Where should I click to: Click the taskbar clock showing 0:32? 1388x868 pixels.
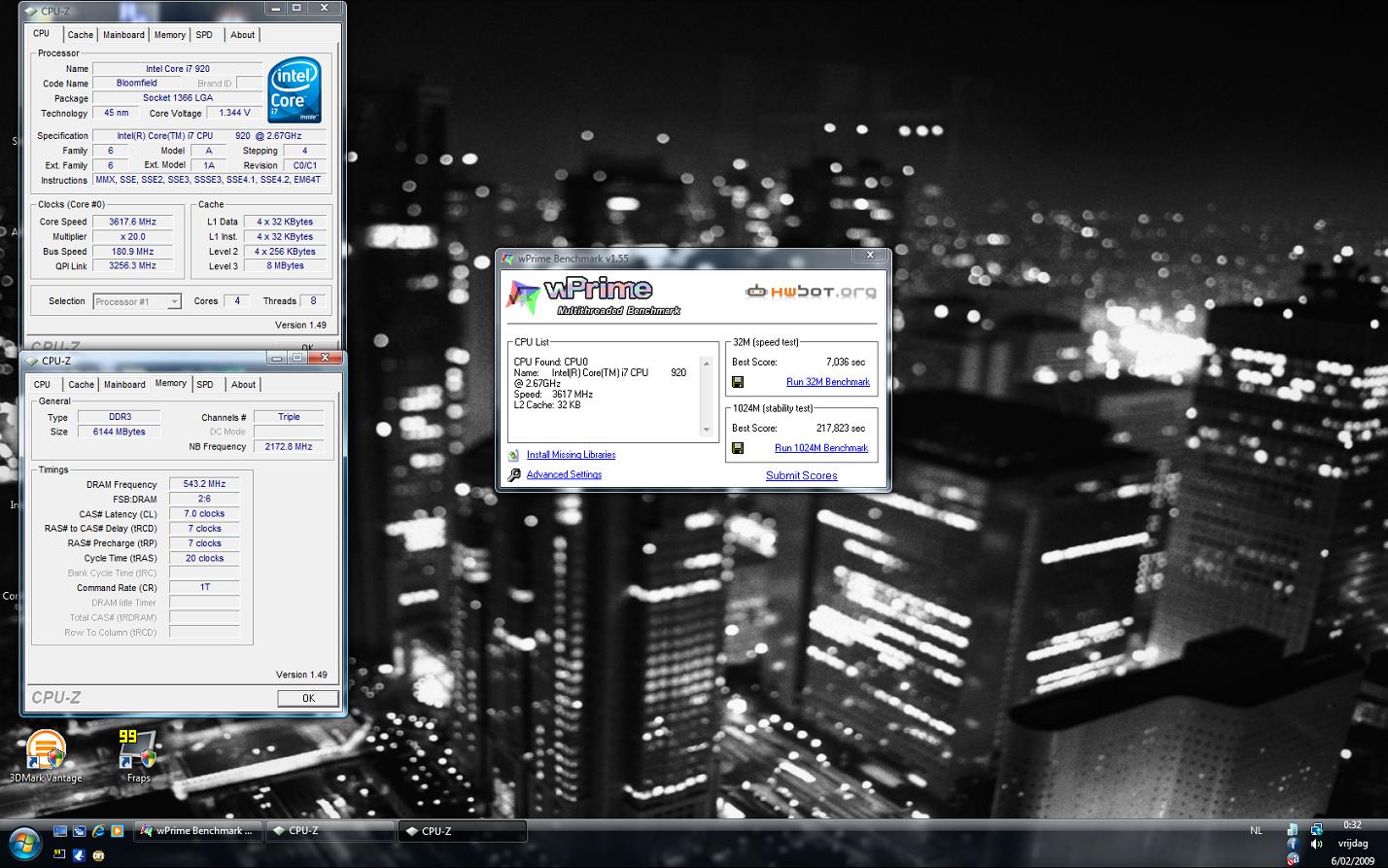point(1352,825)
